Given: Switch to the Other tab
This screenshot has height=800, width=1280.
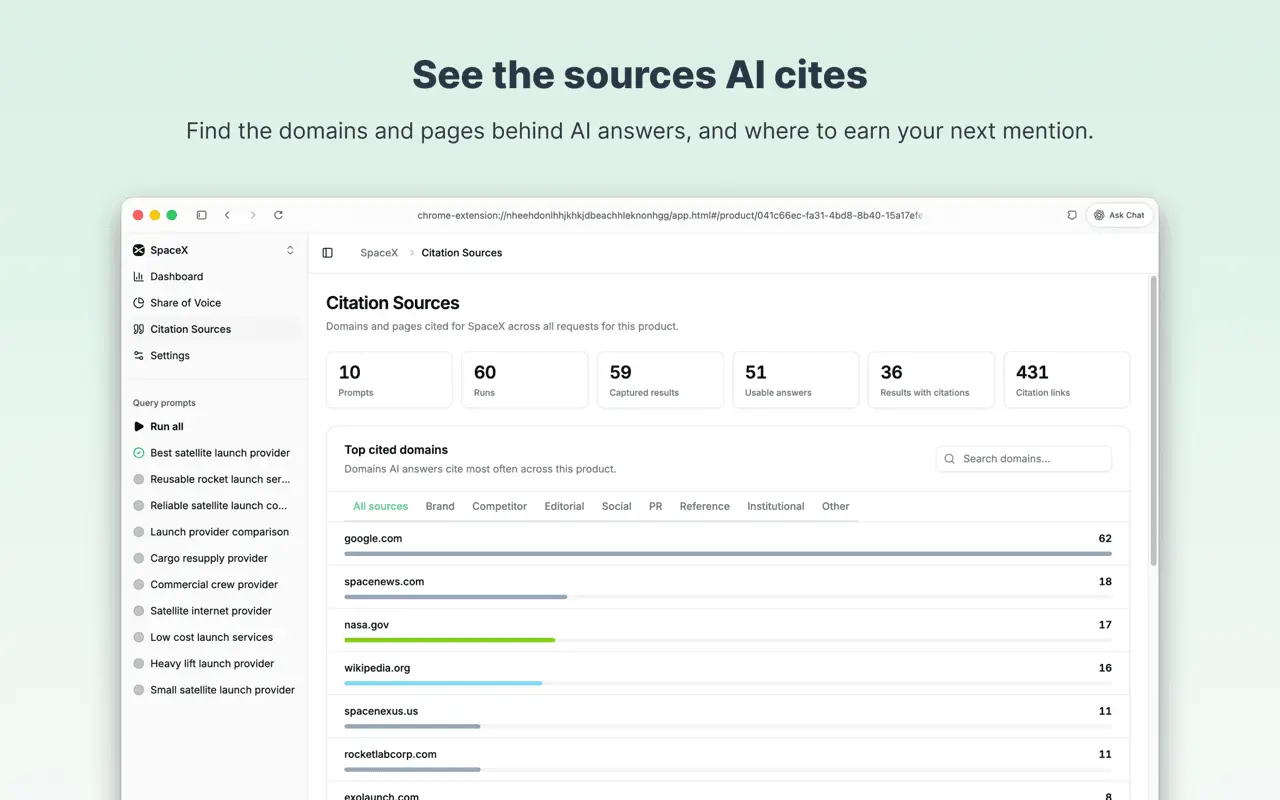Looking at the screenshot, I should 835,506.
